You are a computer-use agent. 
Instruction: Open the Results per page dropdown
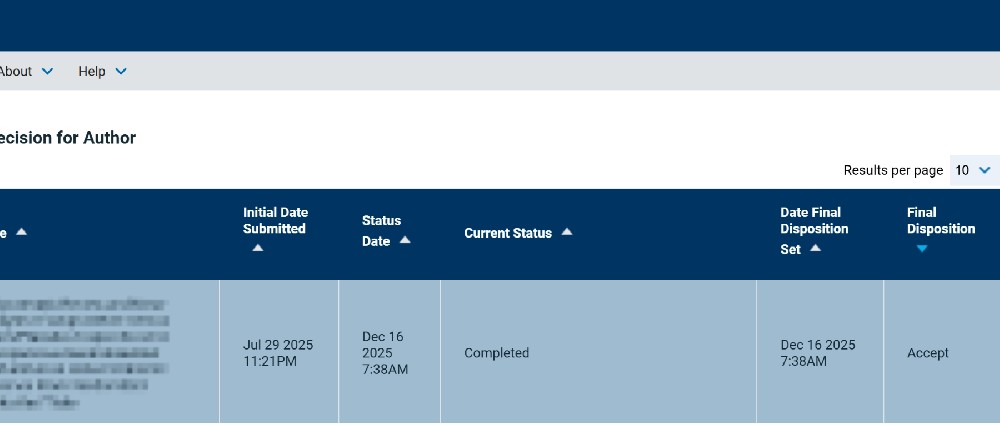point(973,170)
